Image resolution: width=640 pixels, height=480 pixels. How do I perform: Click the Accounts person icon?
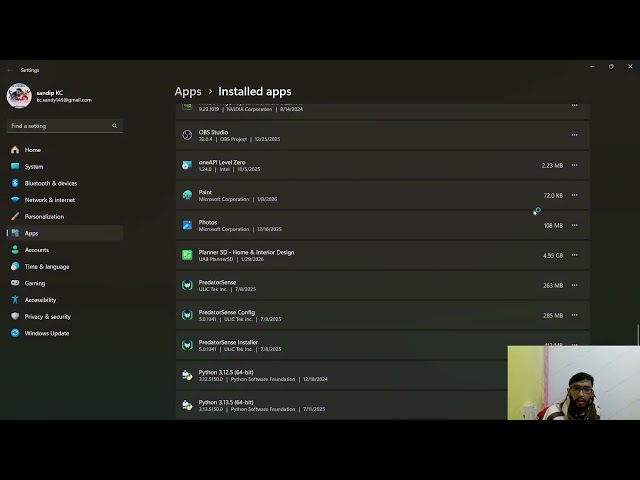point(15,250)
